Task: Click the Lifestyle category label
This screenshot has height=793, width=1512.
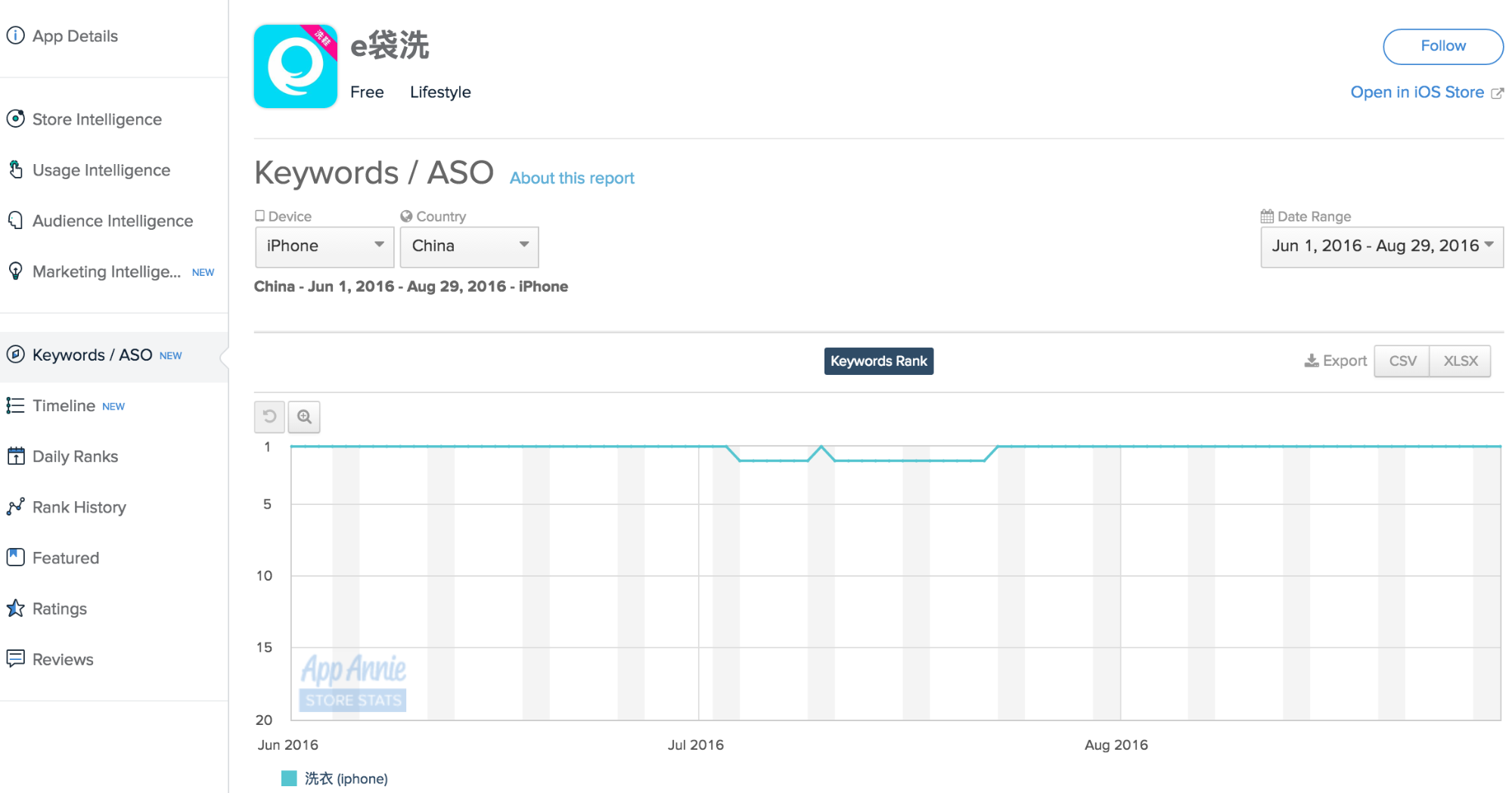Action: 440,92
